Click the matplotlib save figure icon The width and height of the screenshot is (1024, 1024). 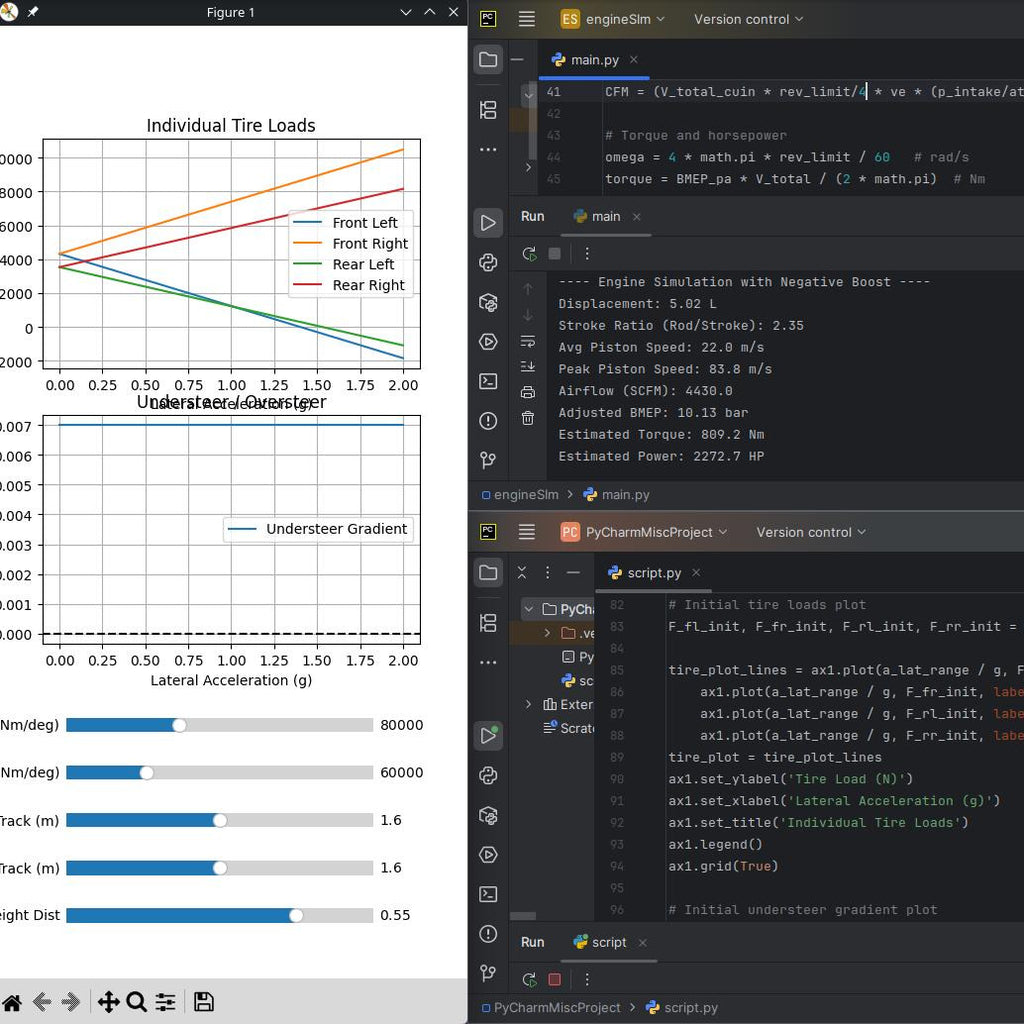click(x=203, y=1002)
